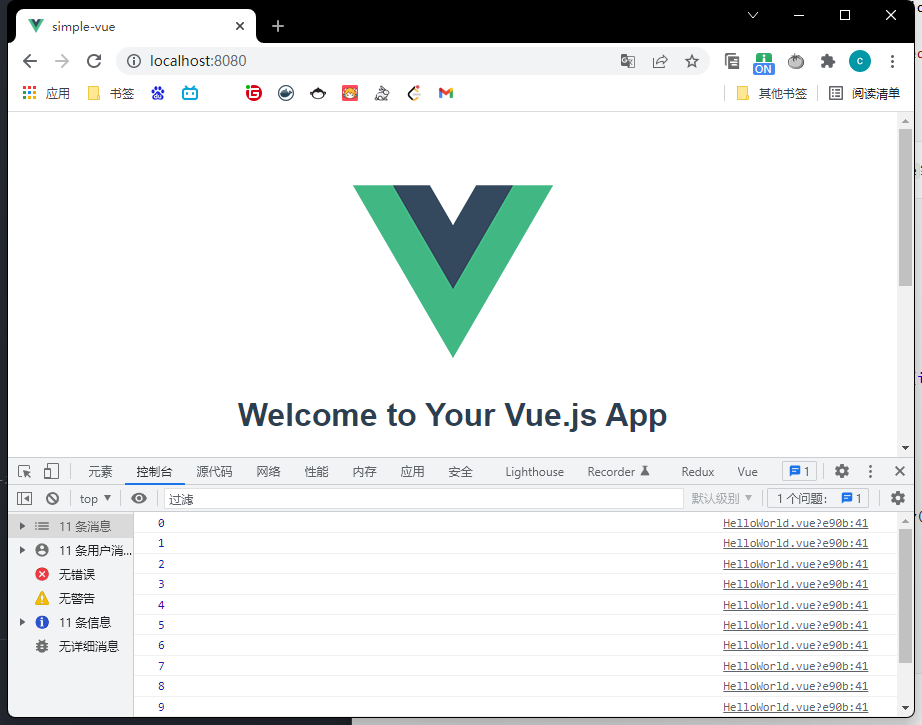This screenshot has height=725, width=922.
Task: Click the inspect element picker icon
Action: (25, 472)
